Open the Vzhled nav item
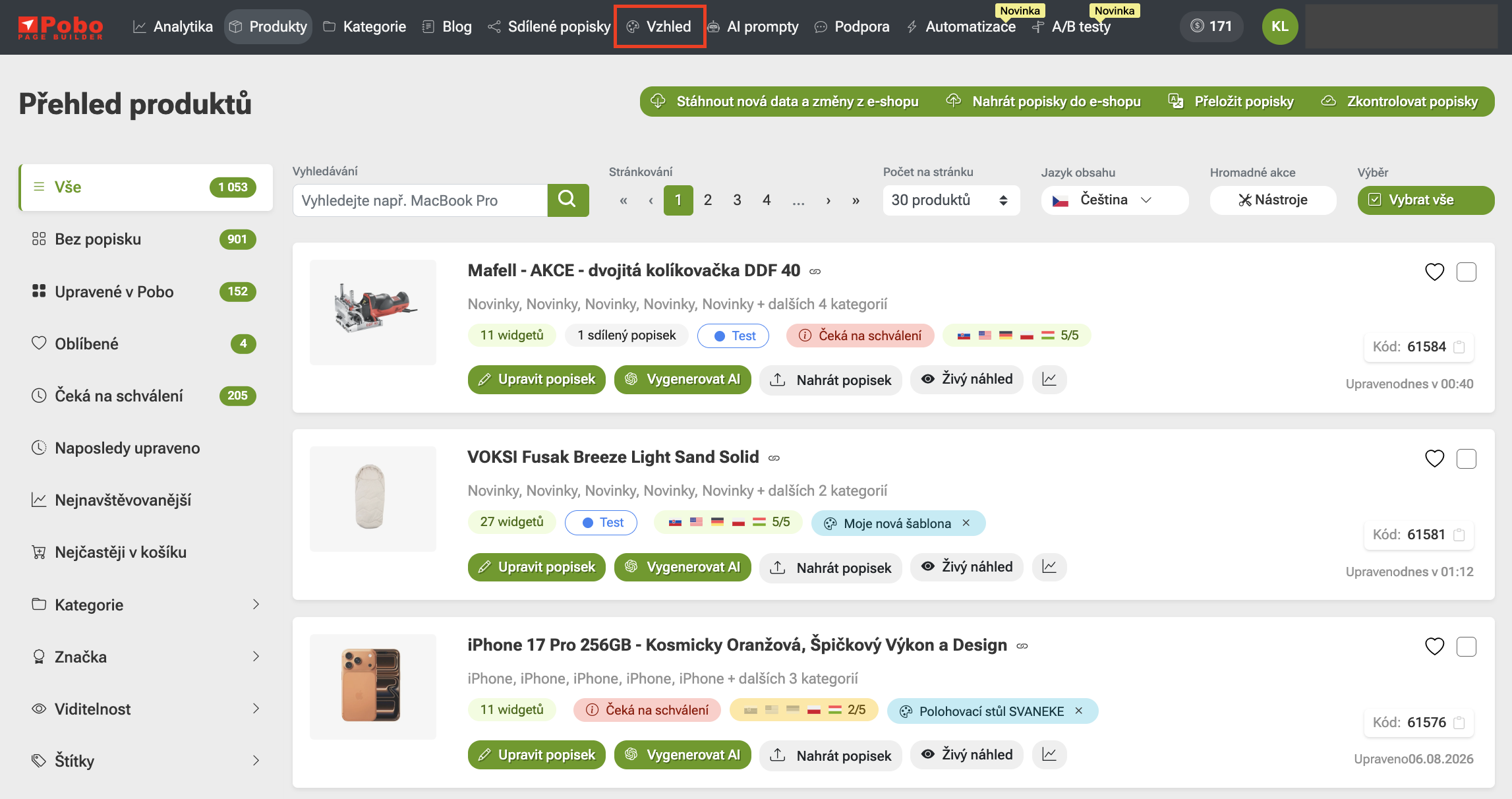The image size is (1512, 799). tap(659, 26)
